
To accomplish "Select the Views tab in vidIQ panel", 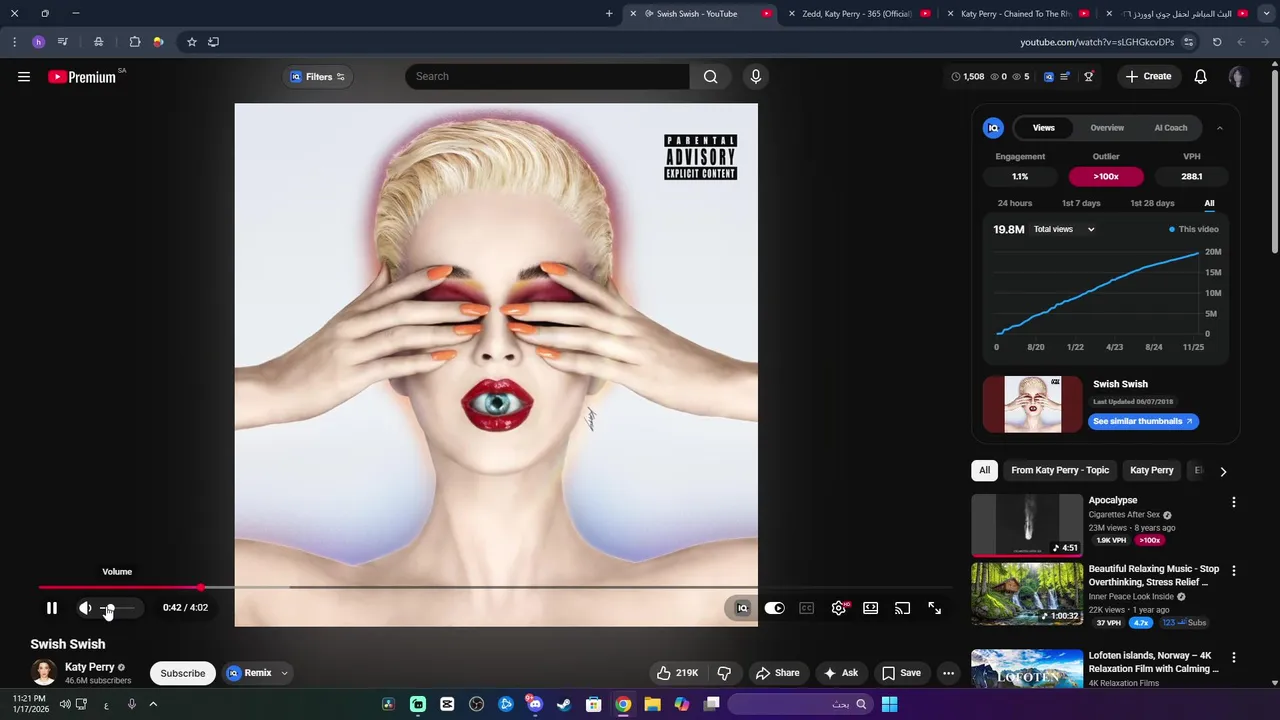I will coord(1043,128).
